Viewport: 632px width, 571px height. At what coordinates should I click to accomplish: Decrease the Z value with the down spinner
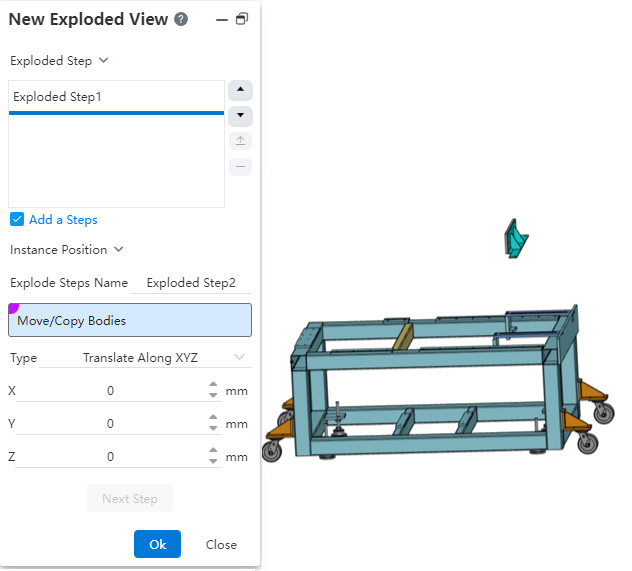213,461
